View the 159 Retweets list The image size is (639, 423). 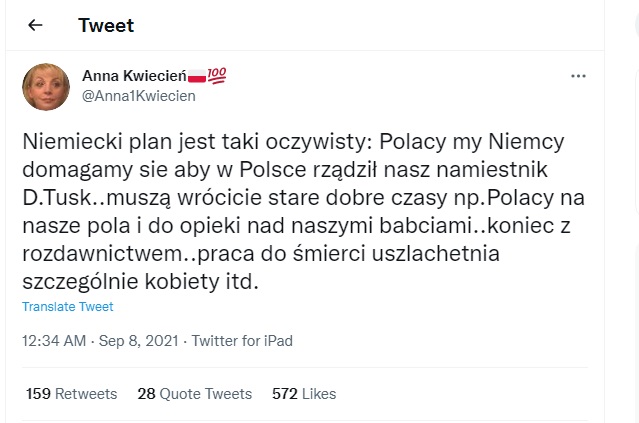[71, 394]
